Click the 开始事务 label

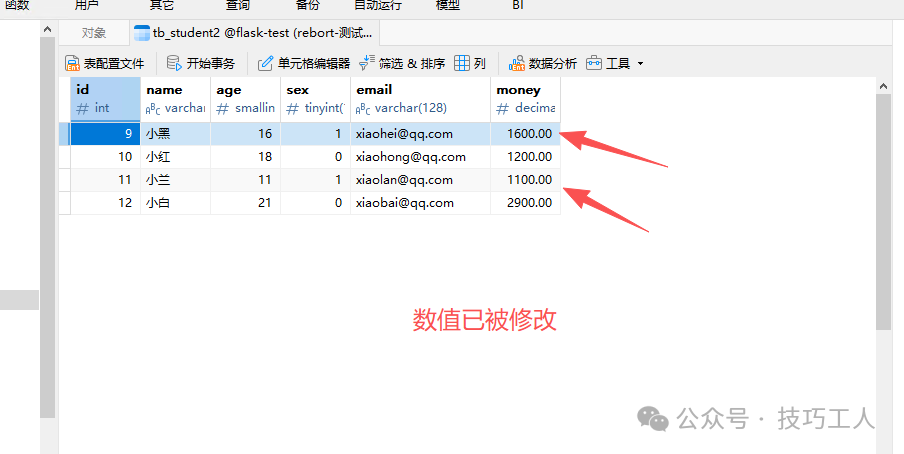tap(211, 63)
